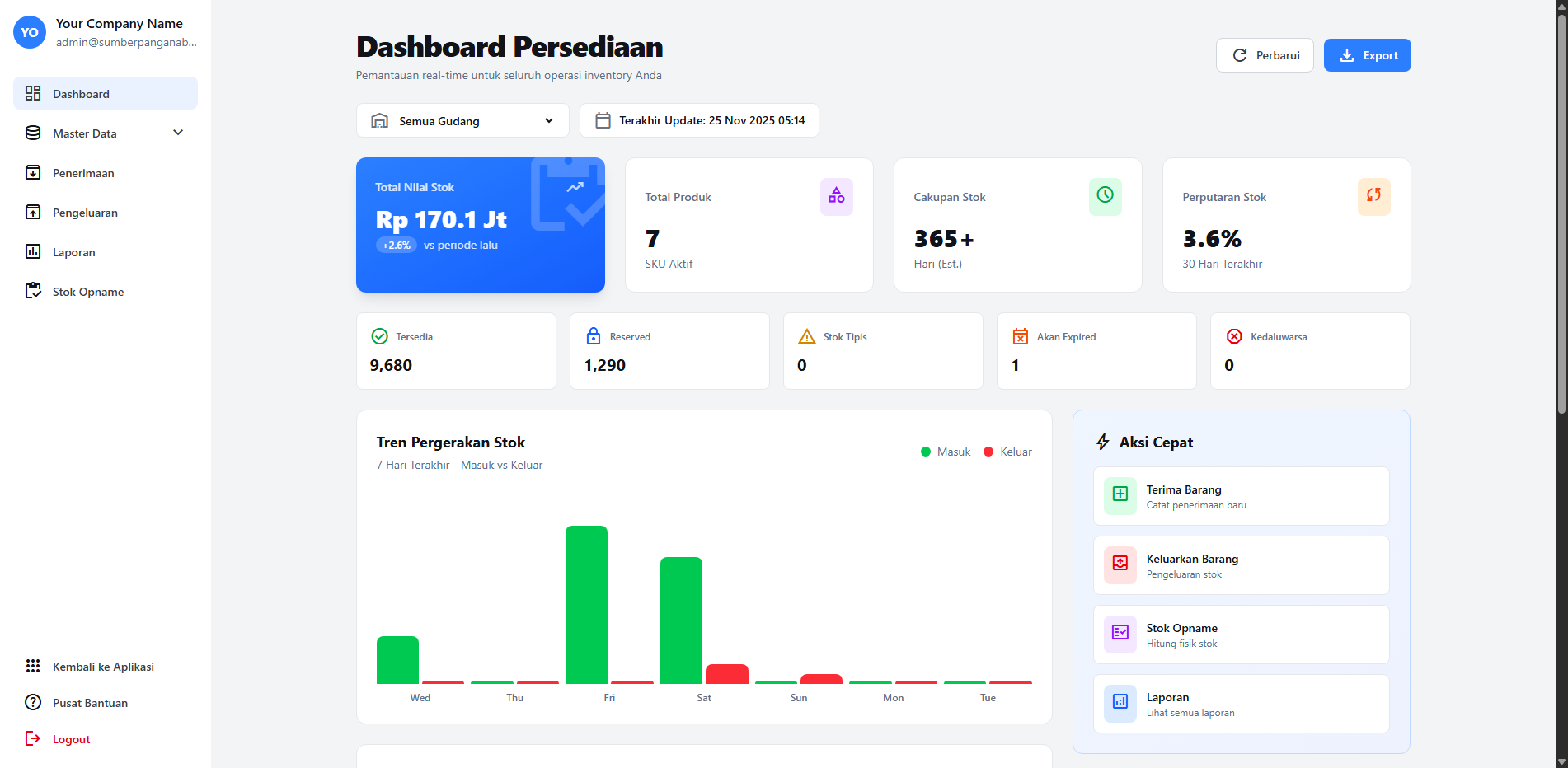Click the Terima Barang quick action icon
The image size is (1568, 768).
(1120, 495)
